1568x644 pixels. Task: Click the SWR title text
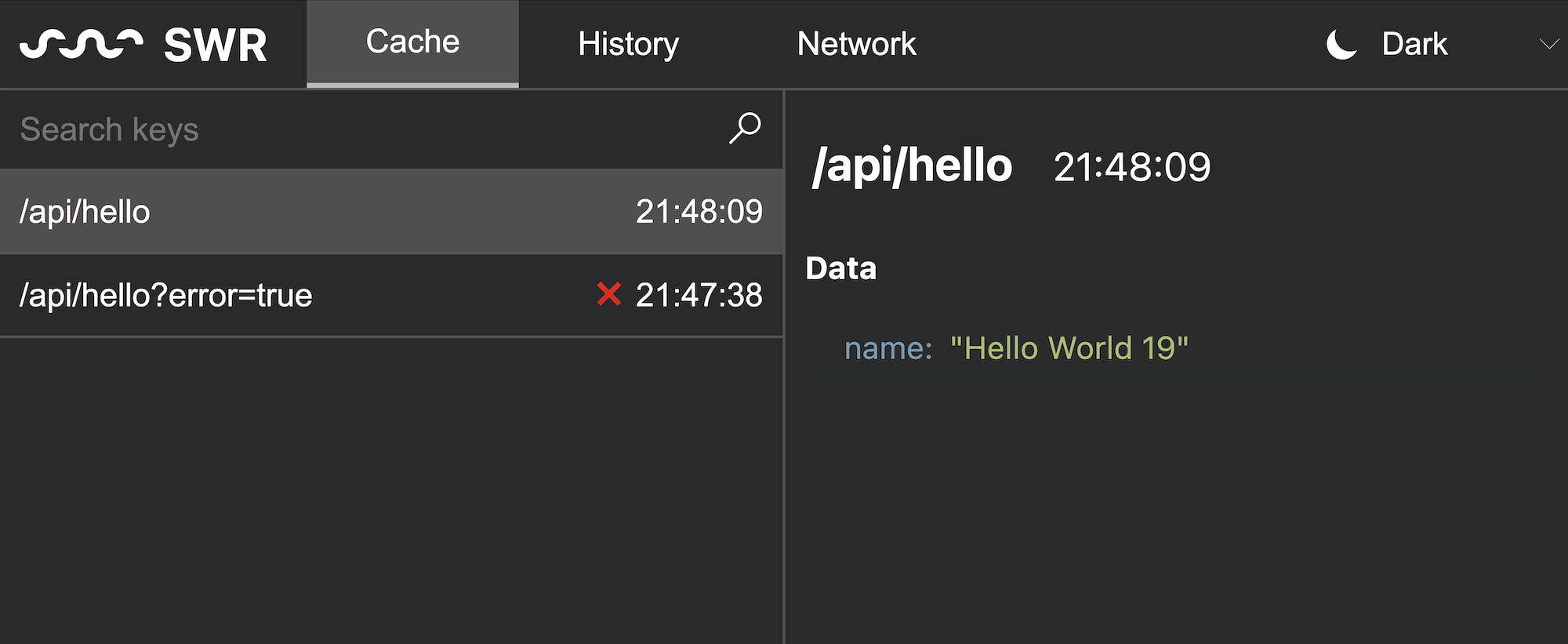[216, 45]
